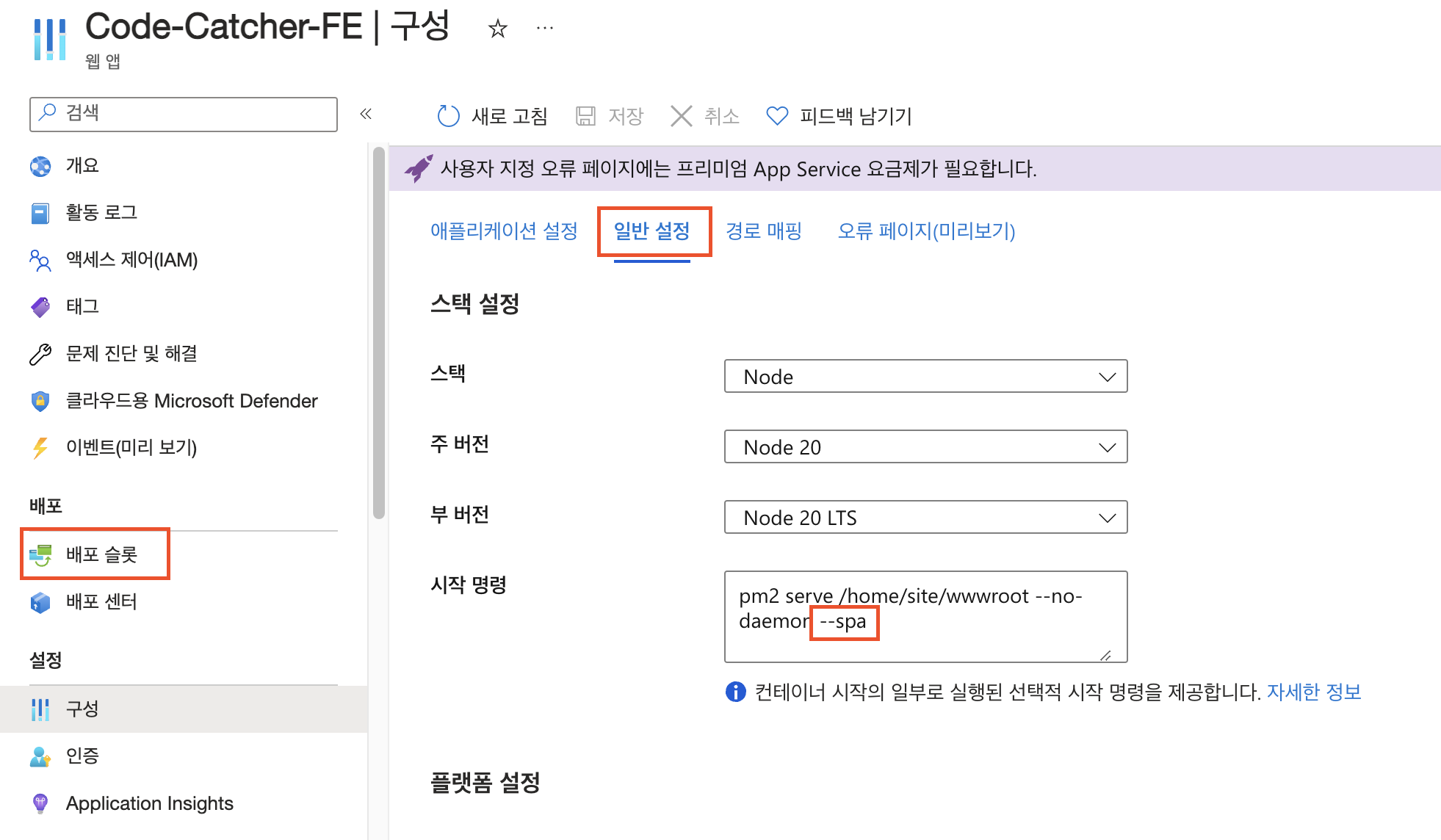Click the refresh circular arrow icon
Screen dimensions: 1441x840
pyautogui.click(x=448, y=116)
